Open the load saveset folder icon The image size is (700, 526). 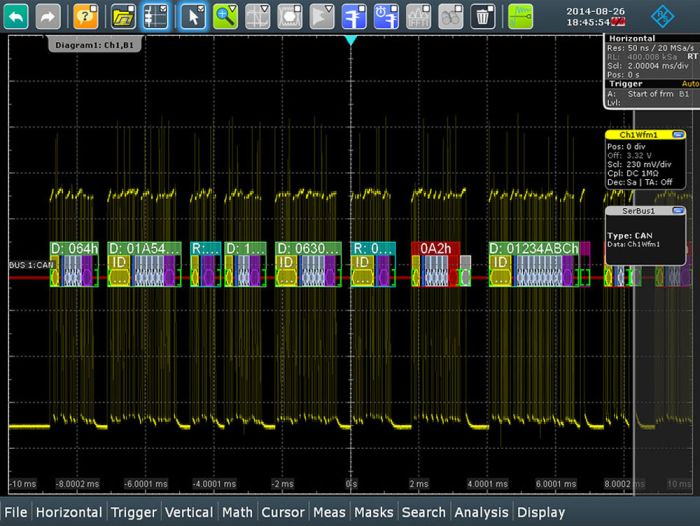(123, 17)
